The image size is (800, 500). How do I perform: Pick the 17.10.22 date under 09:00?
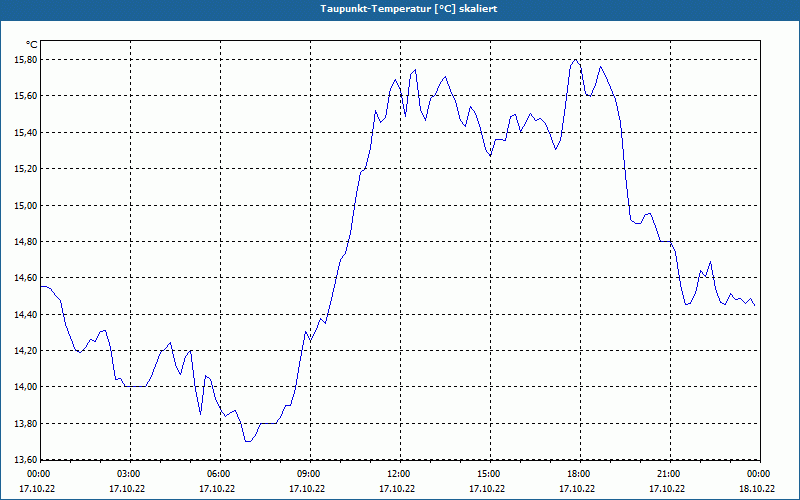click(308, 489)
